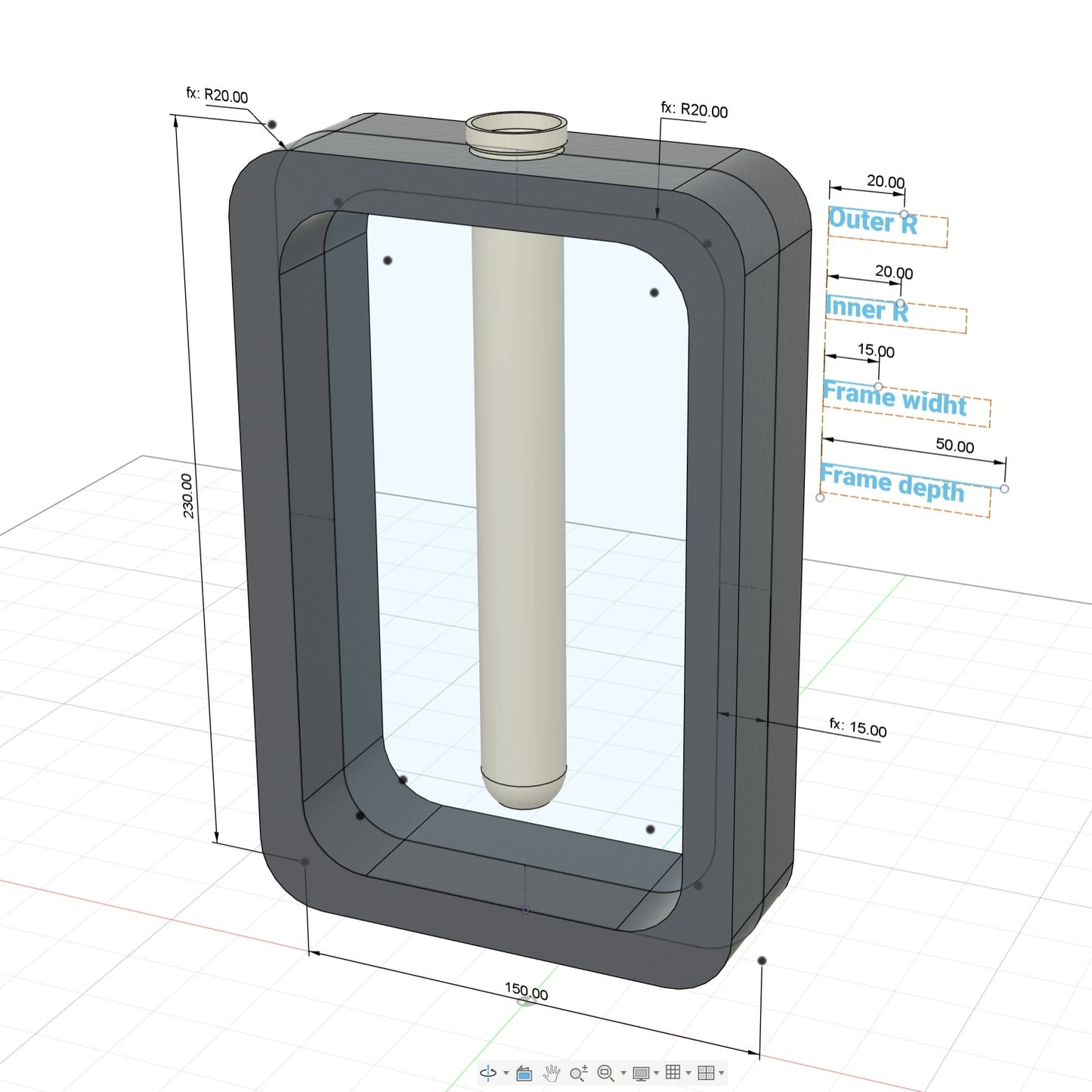Image resolution: width=1092 pixels, height=1092 pixels.
Task: Click the Zoom Window (fit) icon
Action: coord(605,1073)
